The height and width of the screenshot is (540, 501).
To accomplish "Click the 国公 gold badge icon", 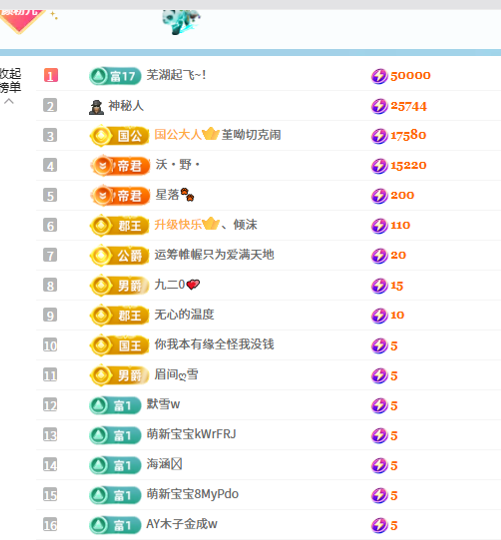I will tap(119, 136).
